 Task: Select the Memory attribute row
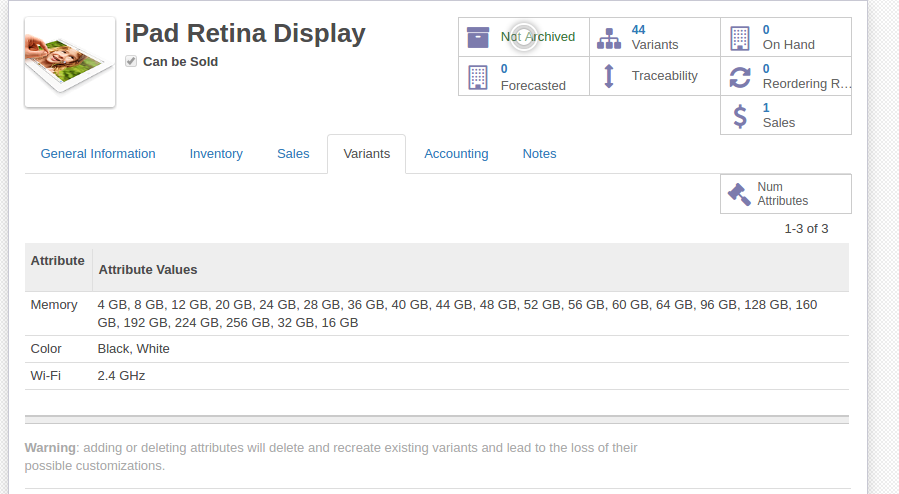[437, 313]
